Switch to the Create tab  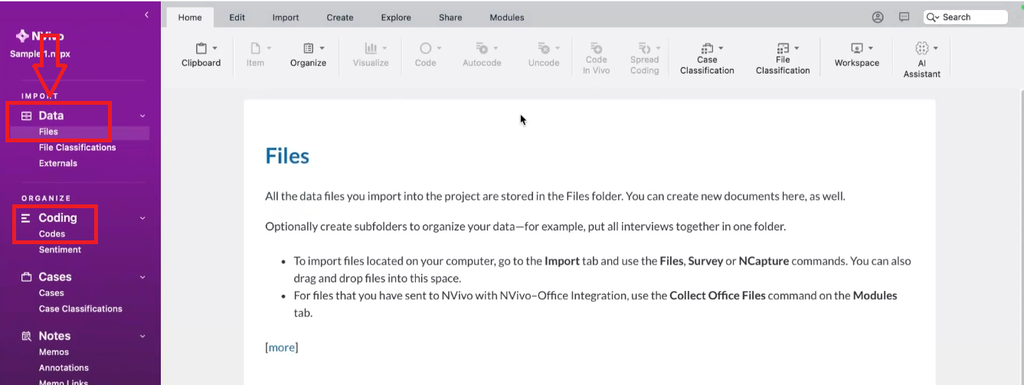[340, 18]
